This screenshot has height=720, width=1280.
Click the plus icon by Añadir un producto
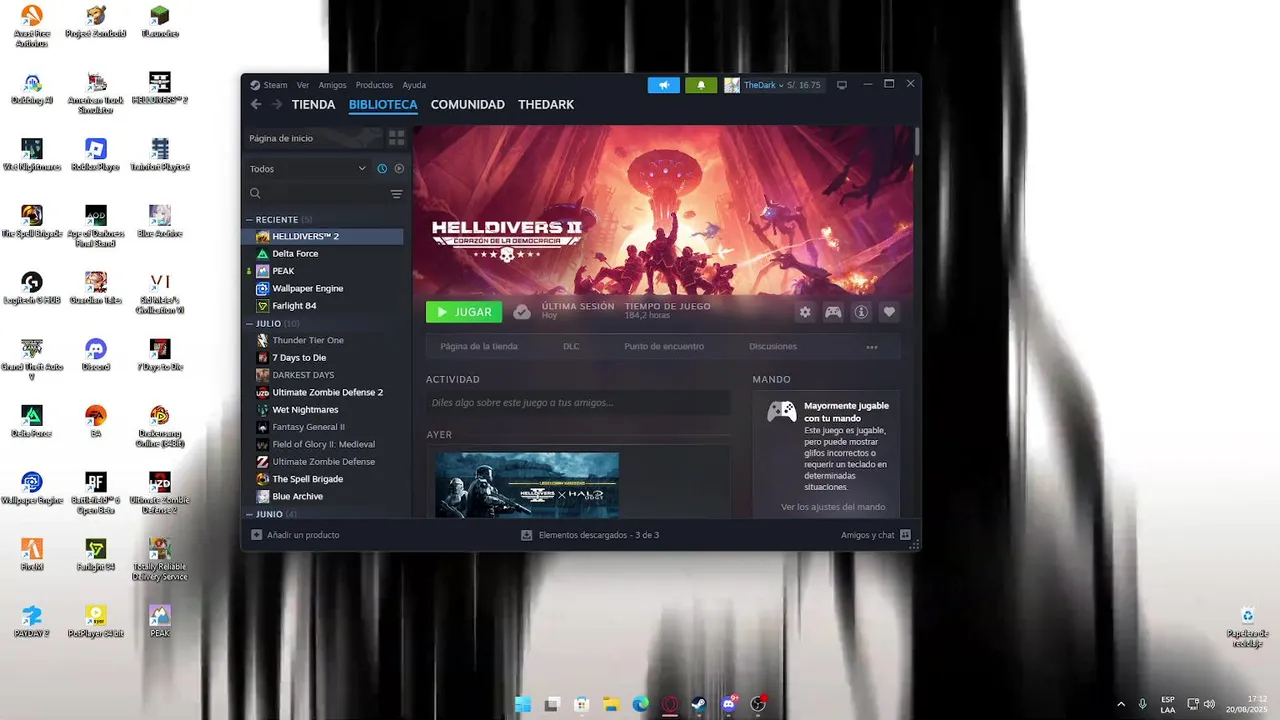tap(256, 535)
